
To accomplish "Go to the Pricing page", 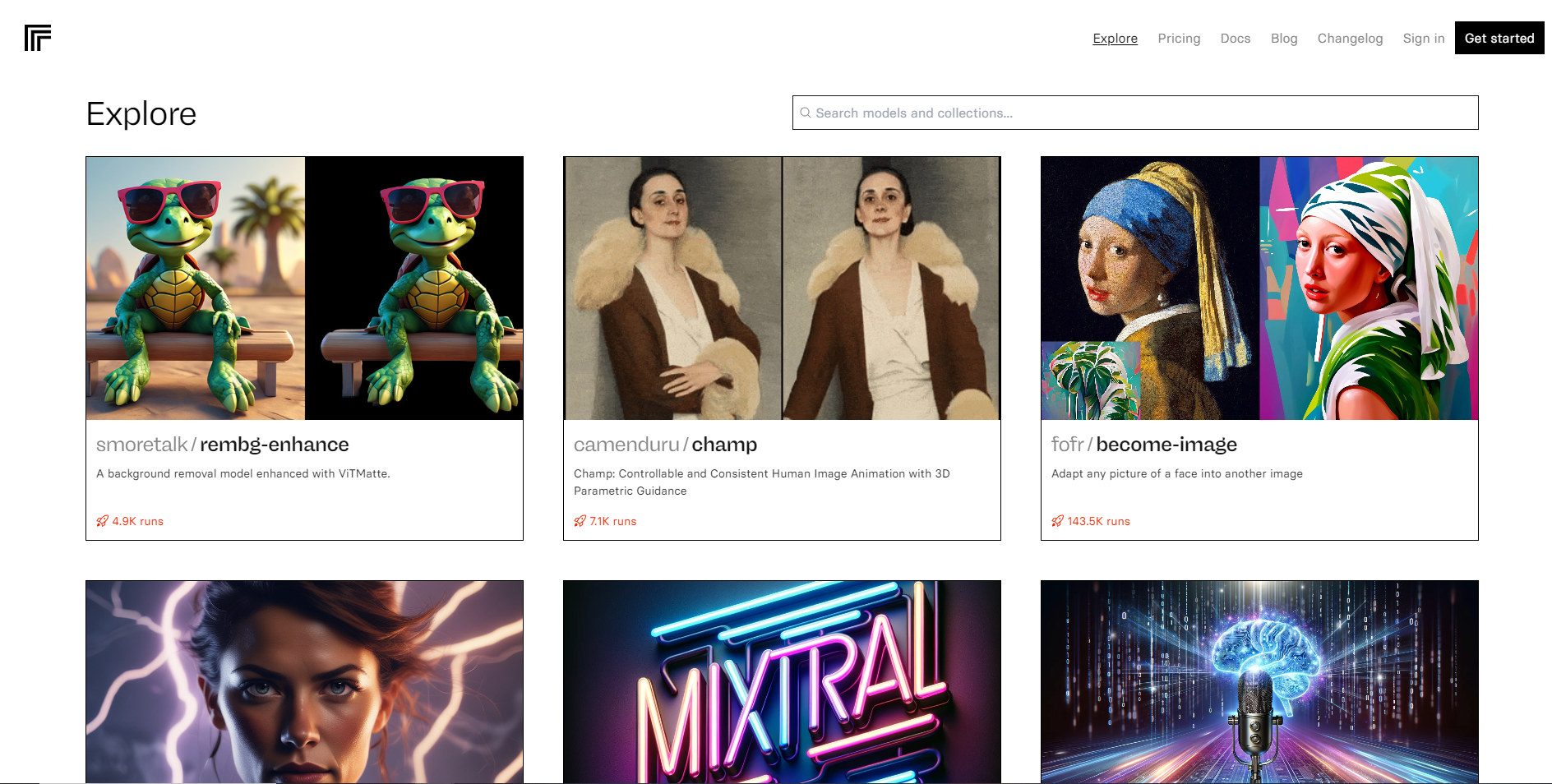I will (x=1179, y=39).
